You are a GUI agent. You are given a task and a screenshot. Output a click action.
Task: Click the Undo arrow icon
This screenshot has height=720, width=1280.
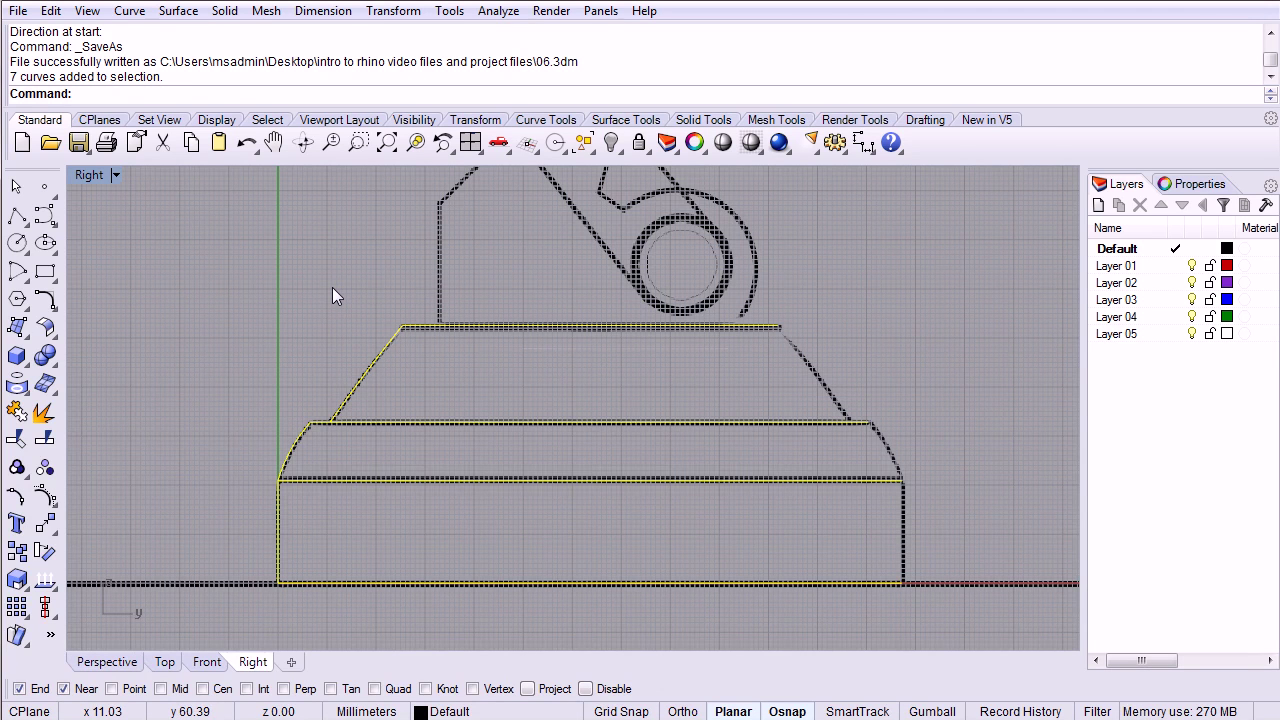tap(247, 143)
